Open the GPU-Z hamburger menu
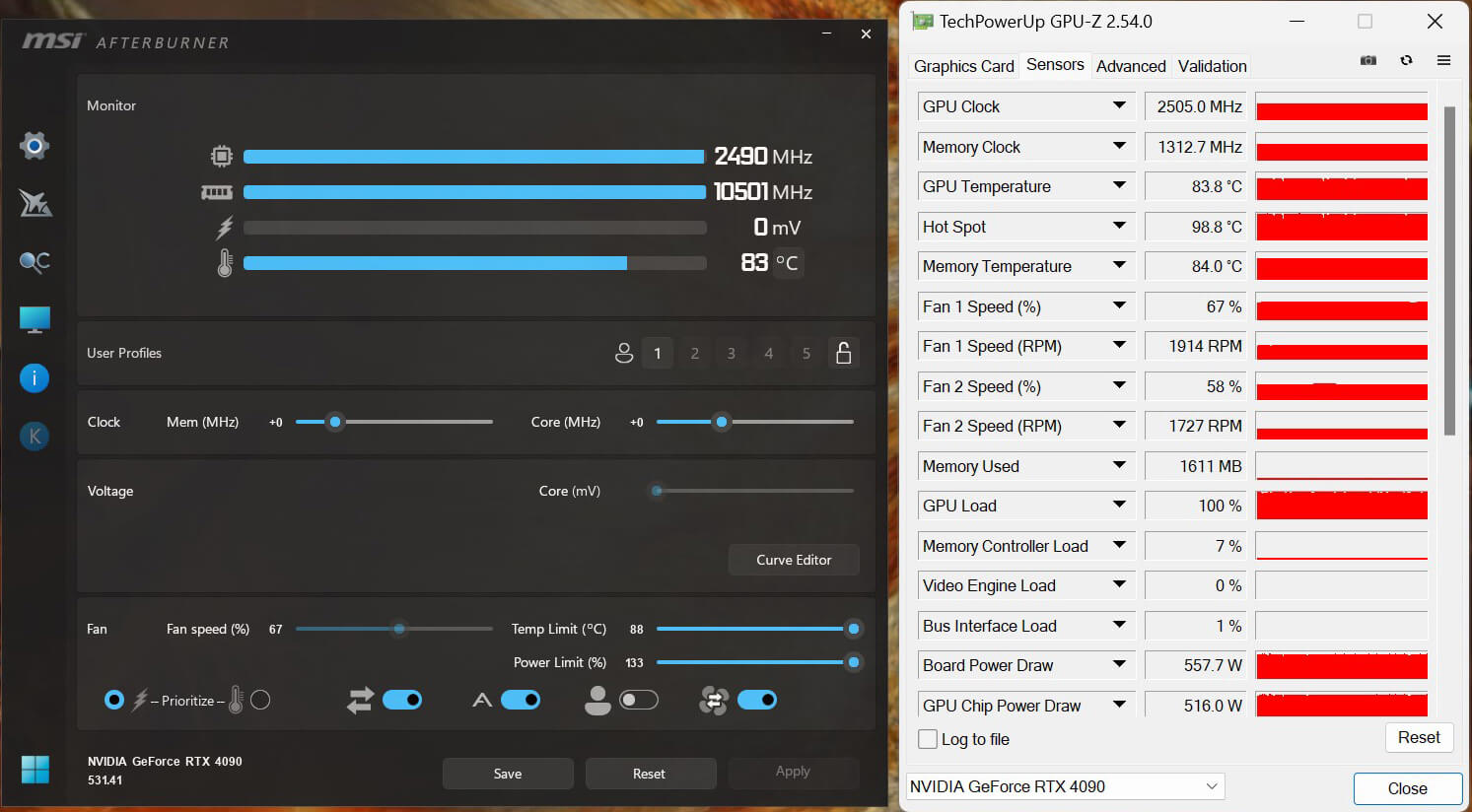This screenshot has height=812, width=1472. (x=1443, y=60)
